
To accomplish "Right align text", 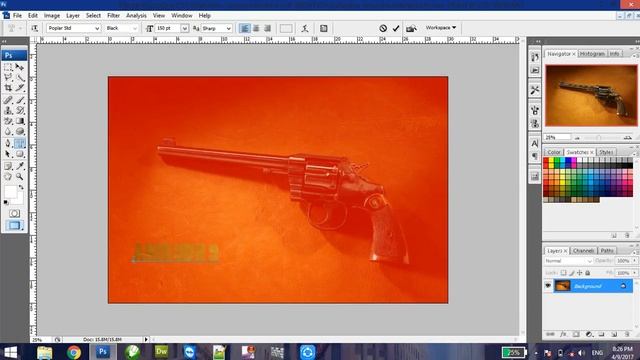I will click(x=267, y=28).
